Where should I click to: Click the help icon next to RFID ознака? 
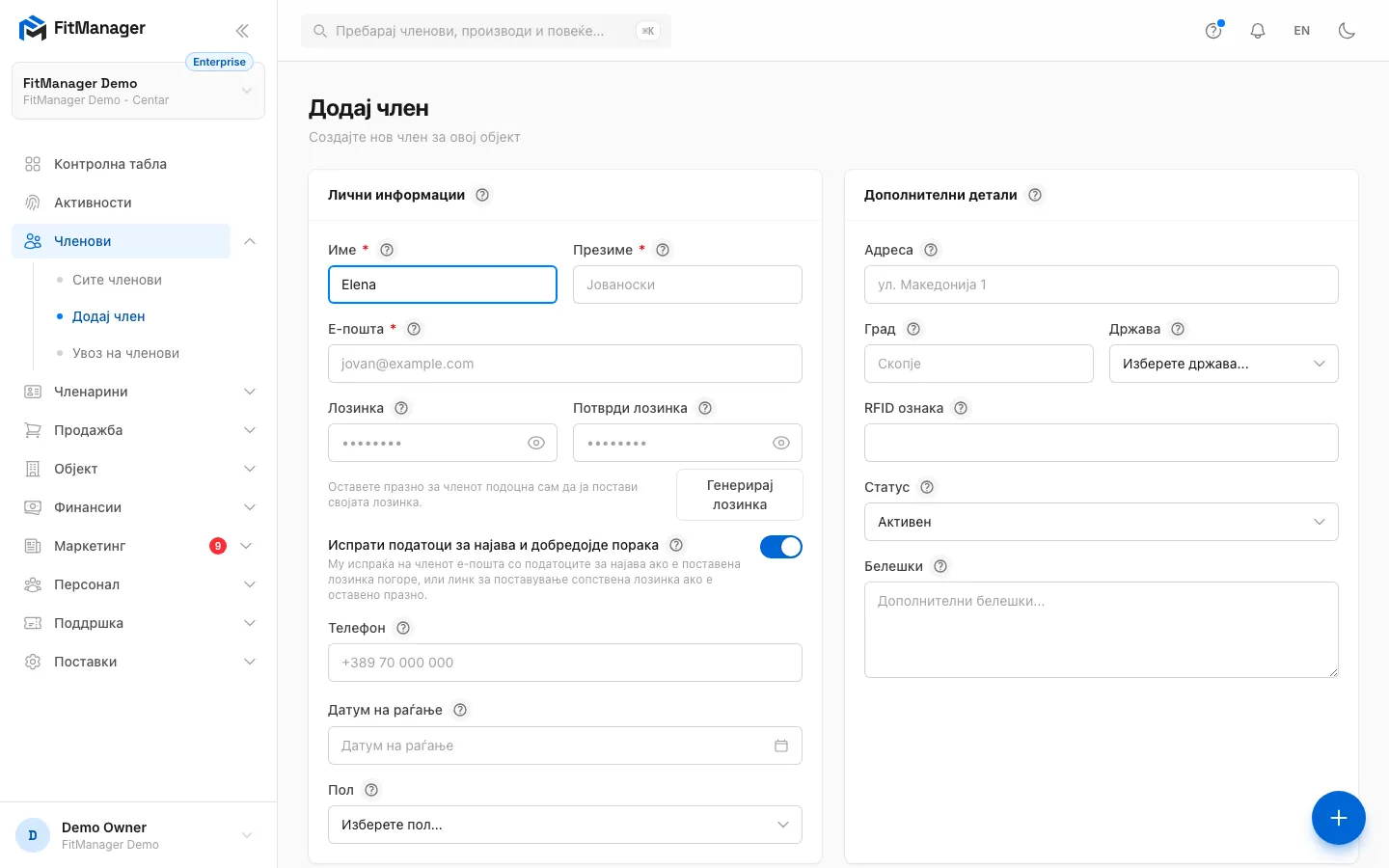pos(961,408)
